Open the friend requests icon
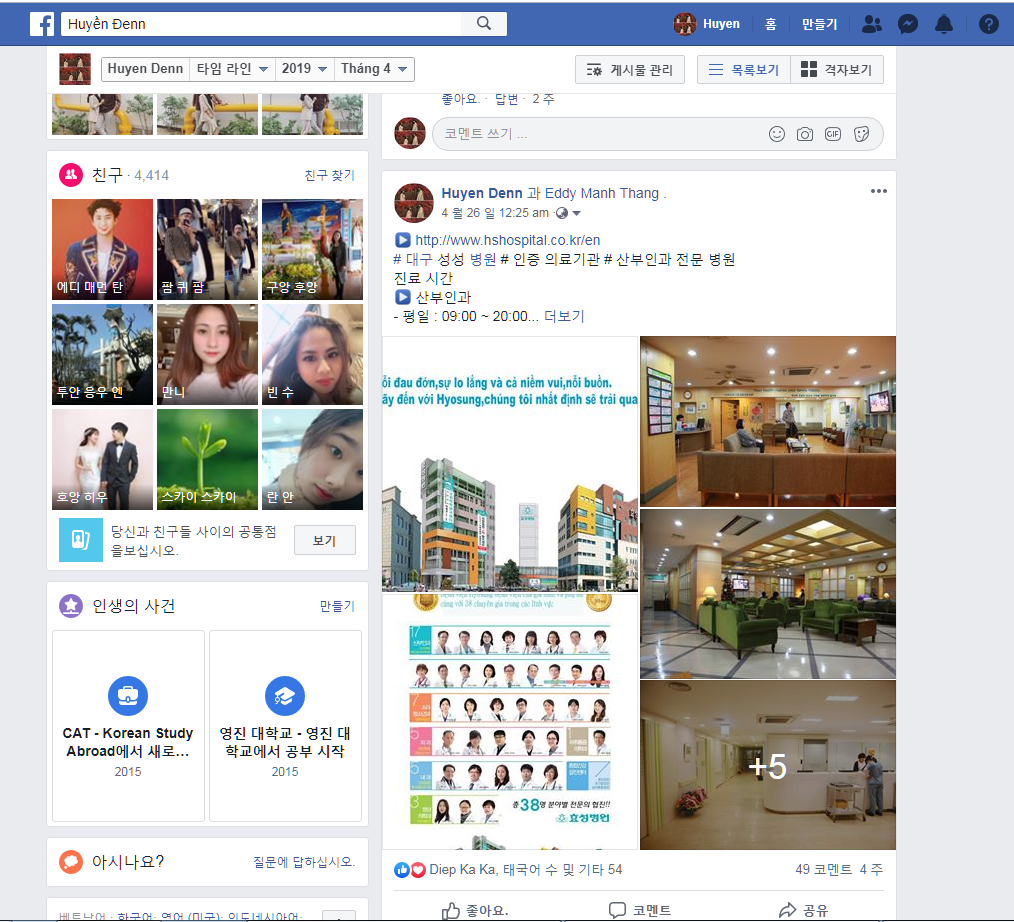 [x=872, y=24]
